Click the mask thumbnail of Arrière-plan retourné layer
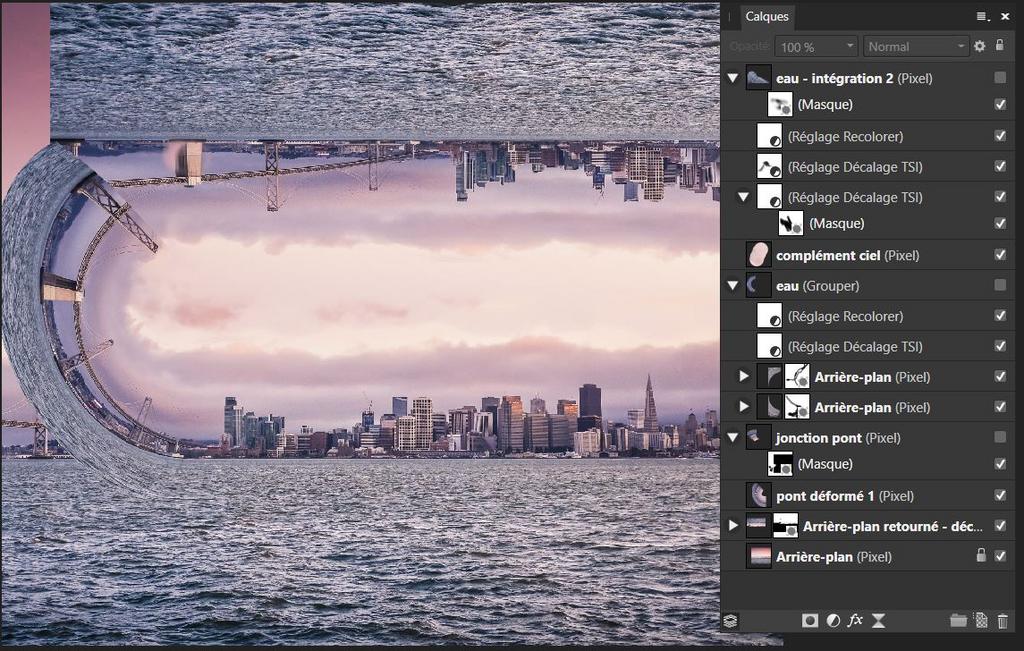1024x651 pixels. click(x=785, y=526)
